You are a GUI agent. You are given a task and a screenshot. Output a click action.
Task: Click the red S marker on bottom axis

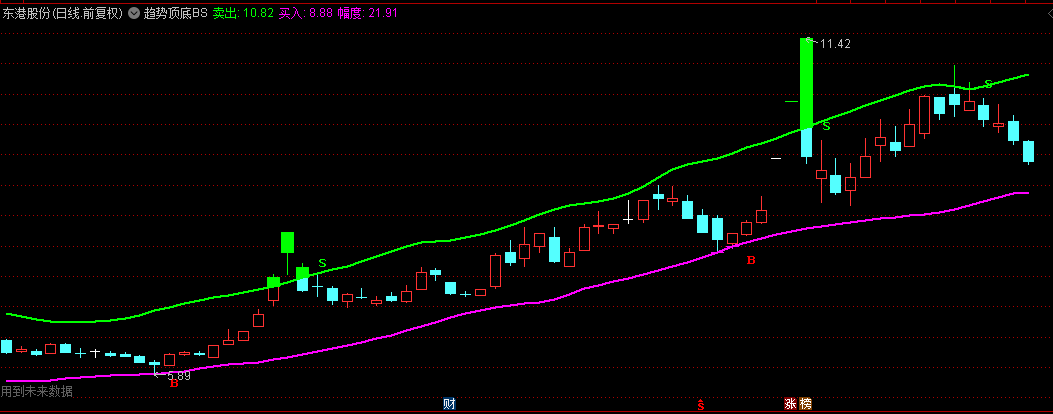pos(700,404)
